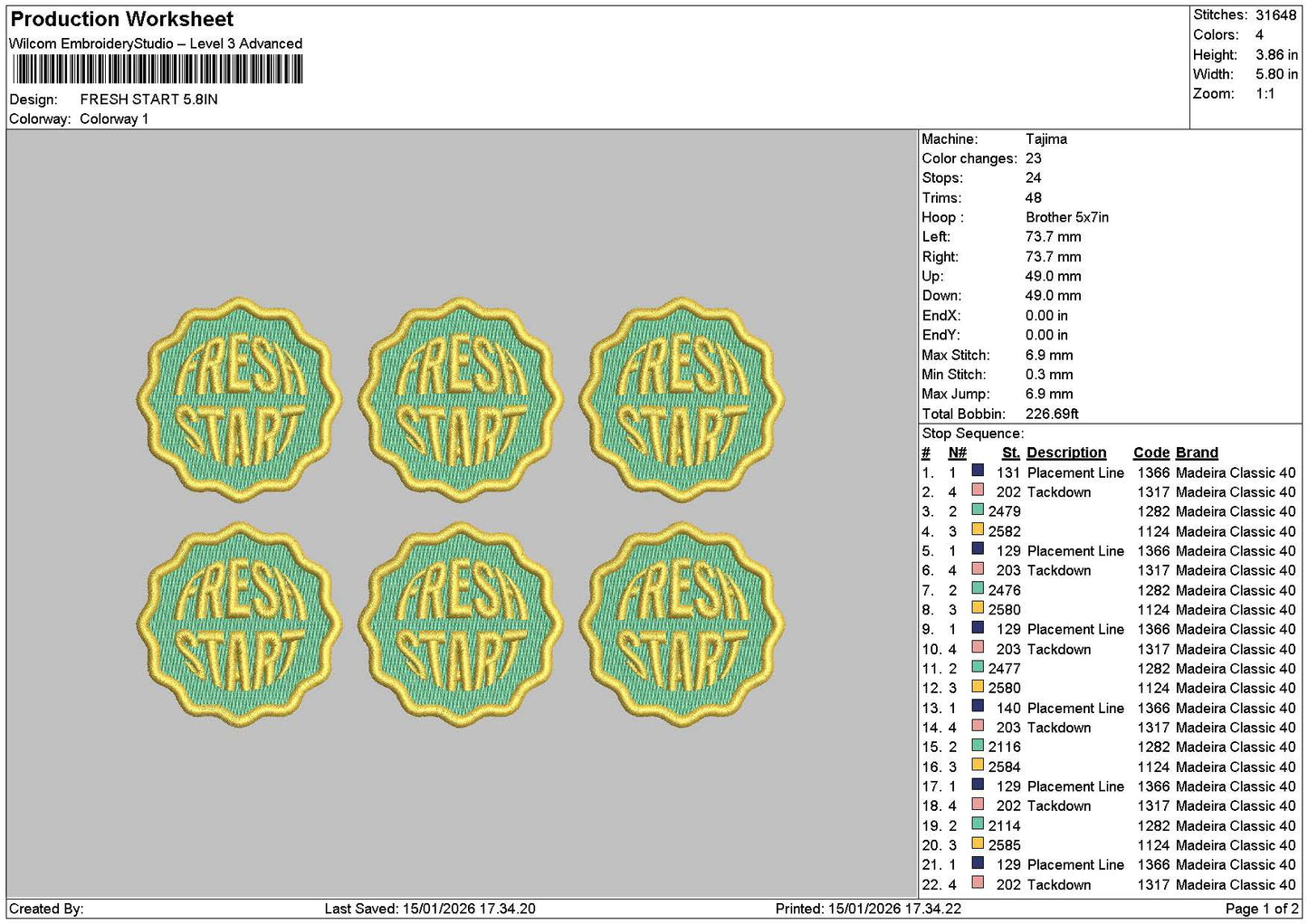
Task: Click the yellow swatch beside stitch count 2585
Action: point(978,843)
